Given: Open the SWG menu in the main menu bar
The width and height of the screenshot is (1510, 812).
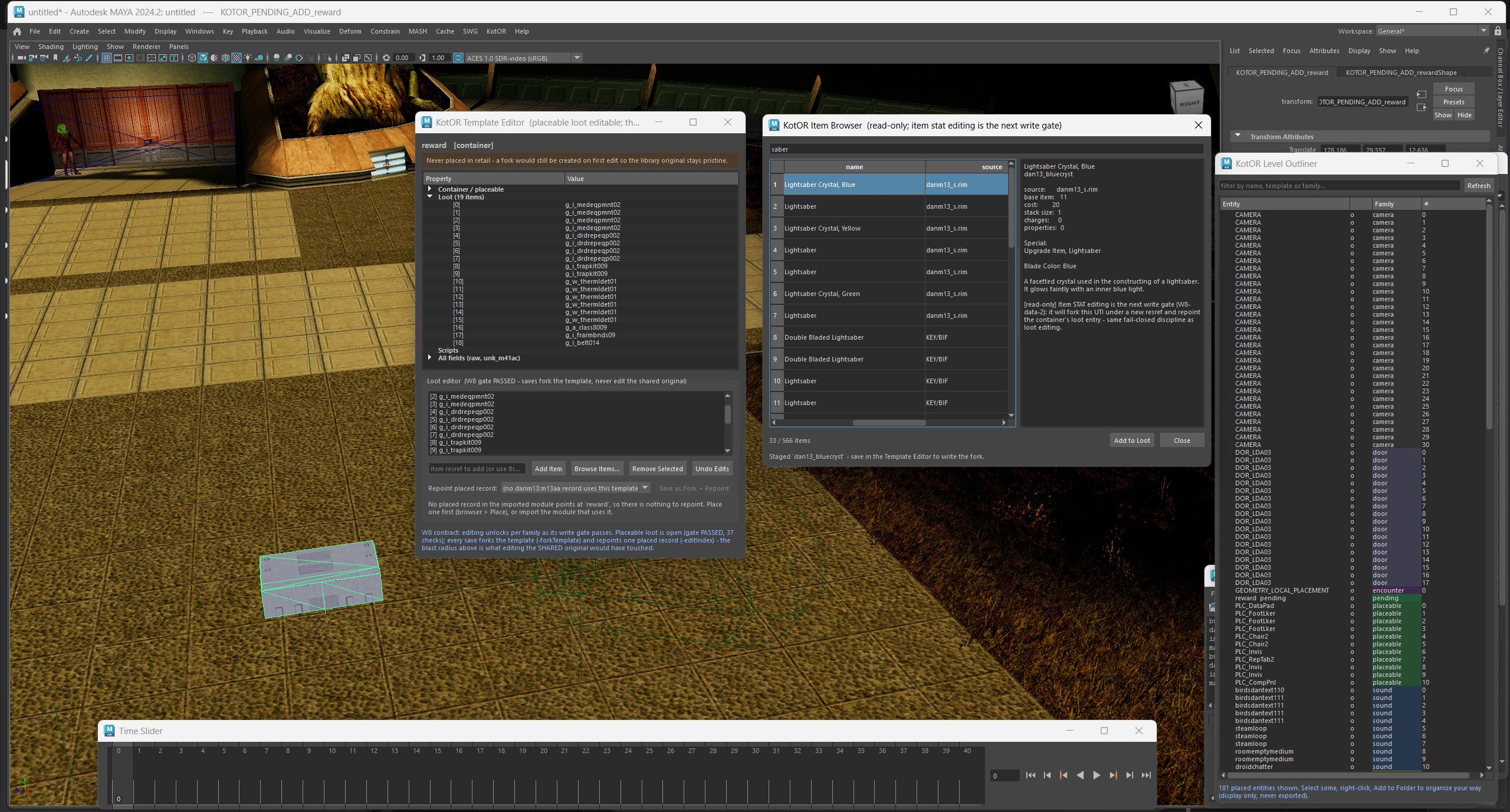Looking at the screenshot, I should coord(470,31).
